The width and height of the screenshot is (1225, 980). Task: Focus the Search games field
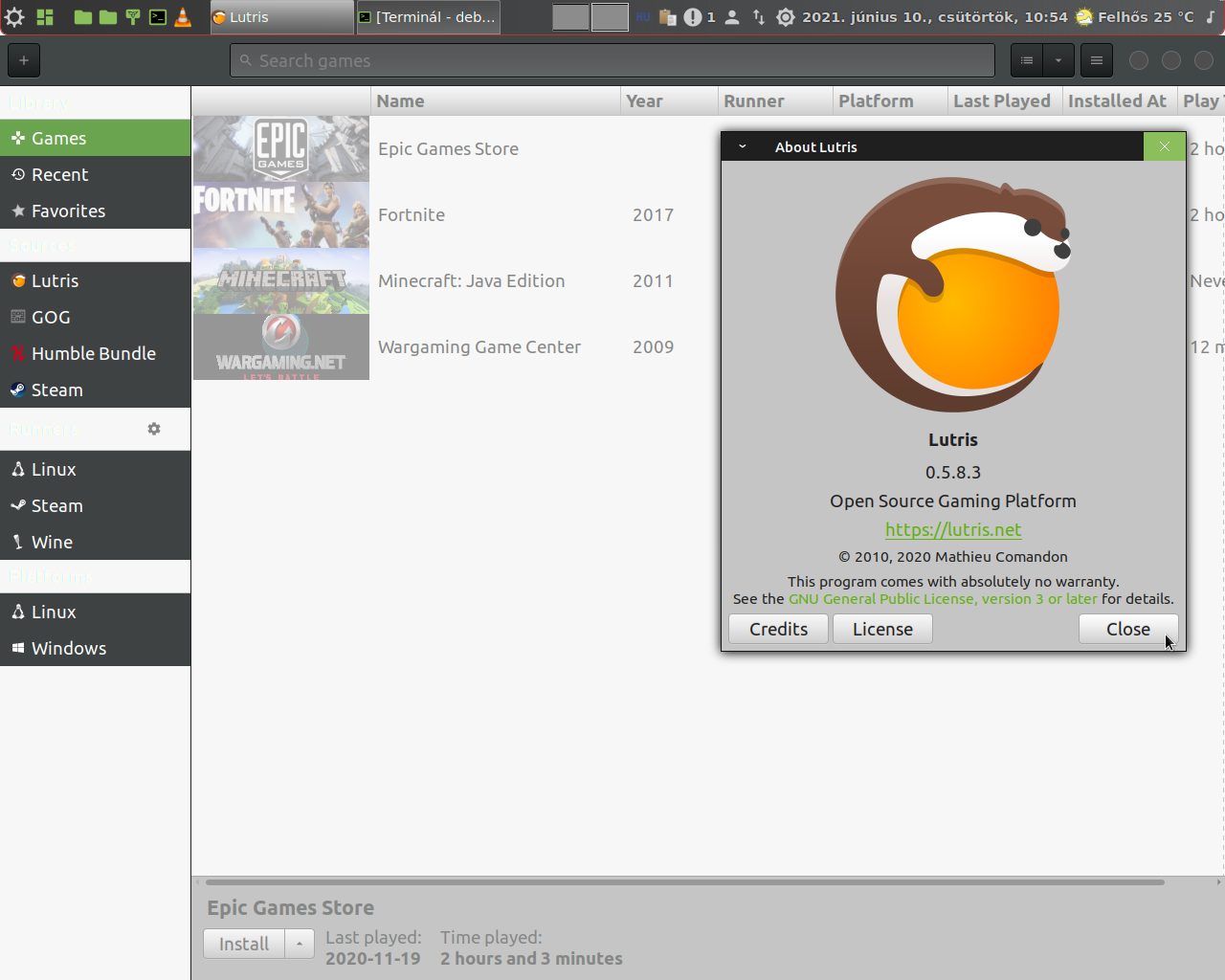pos(612,60)
